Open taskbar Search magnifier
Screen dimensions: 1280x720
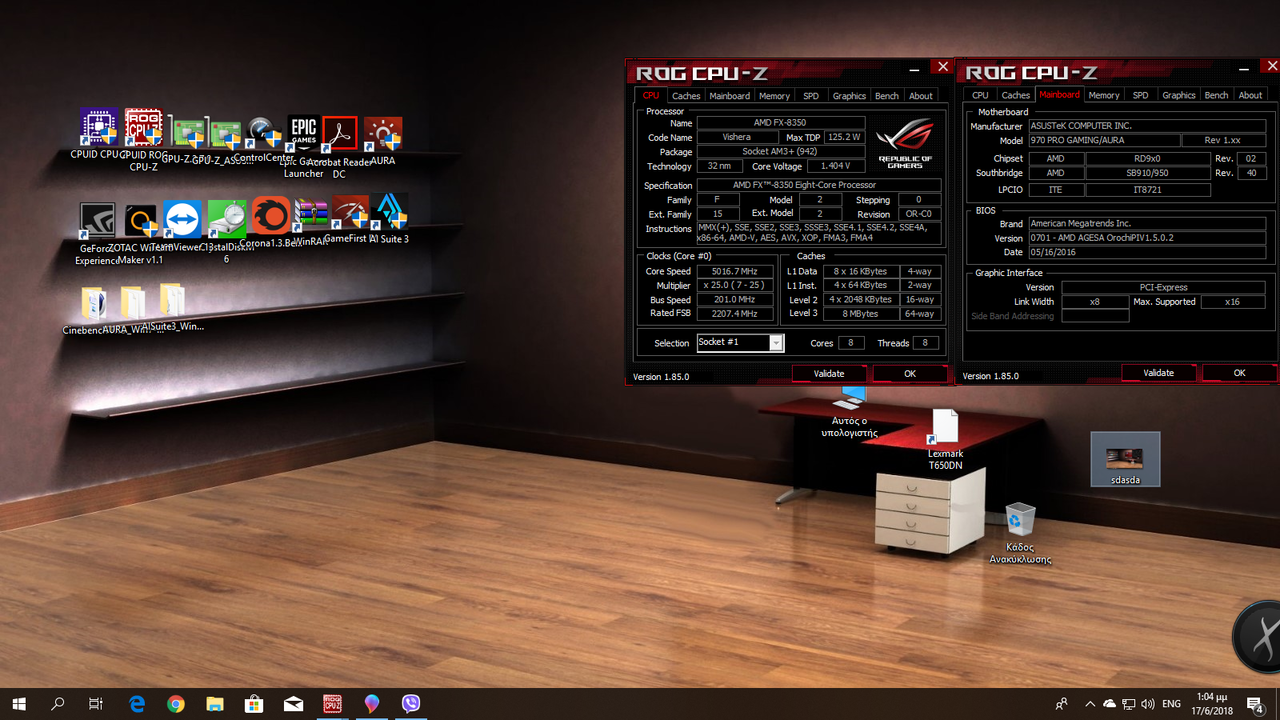coord(58,704)
